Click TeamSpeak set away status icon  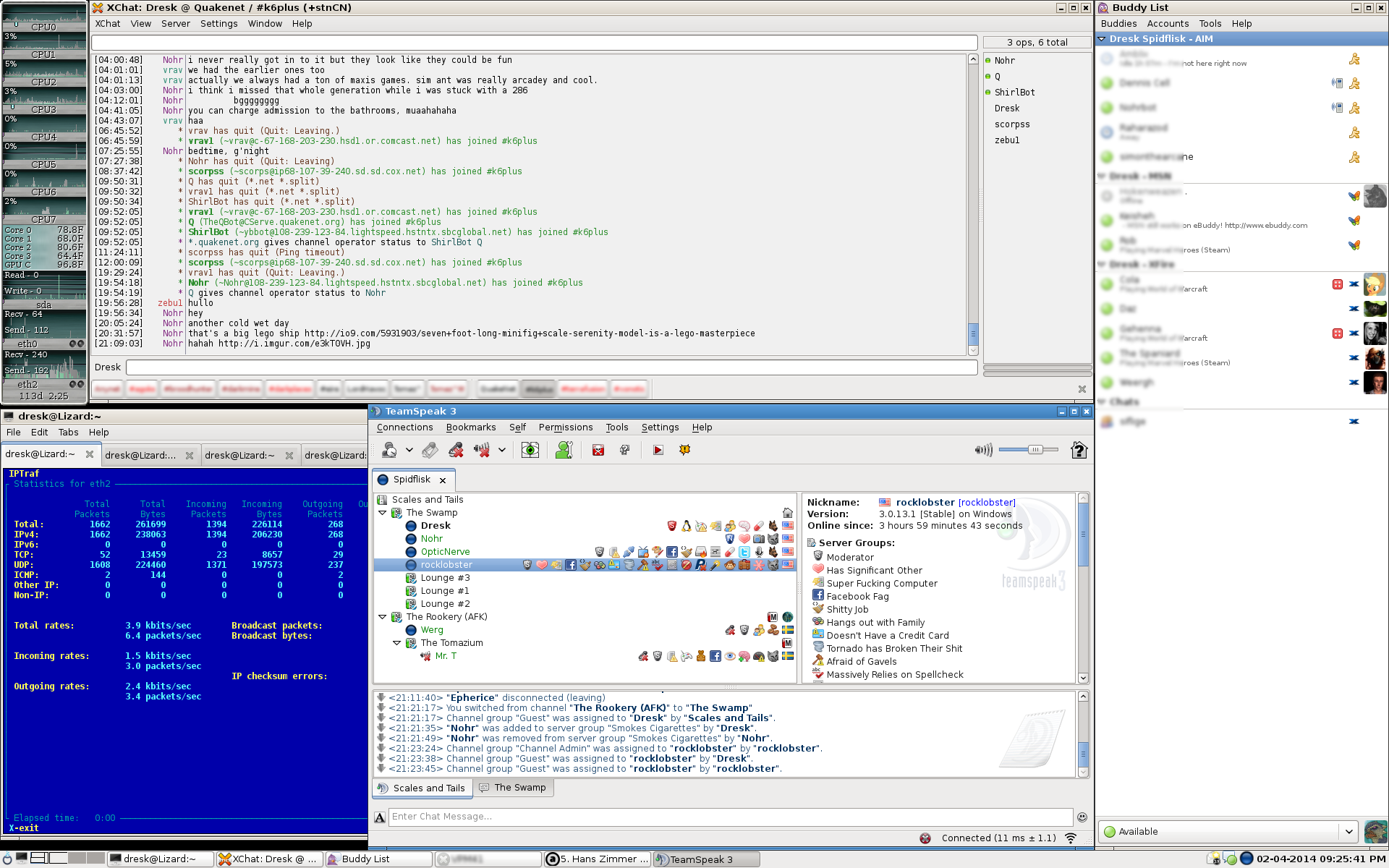(x=389, y=450)
